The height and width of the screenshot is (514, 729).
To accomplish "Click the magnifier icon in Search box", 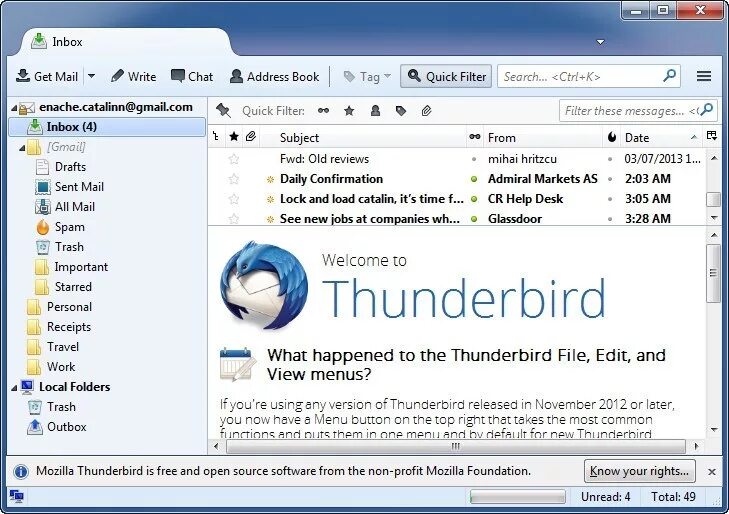I will [x=669, y=76].
